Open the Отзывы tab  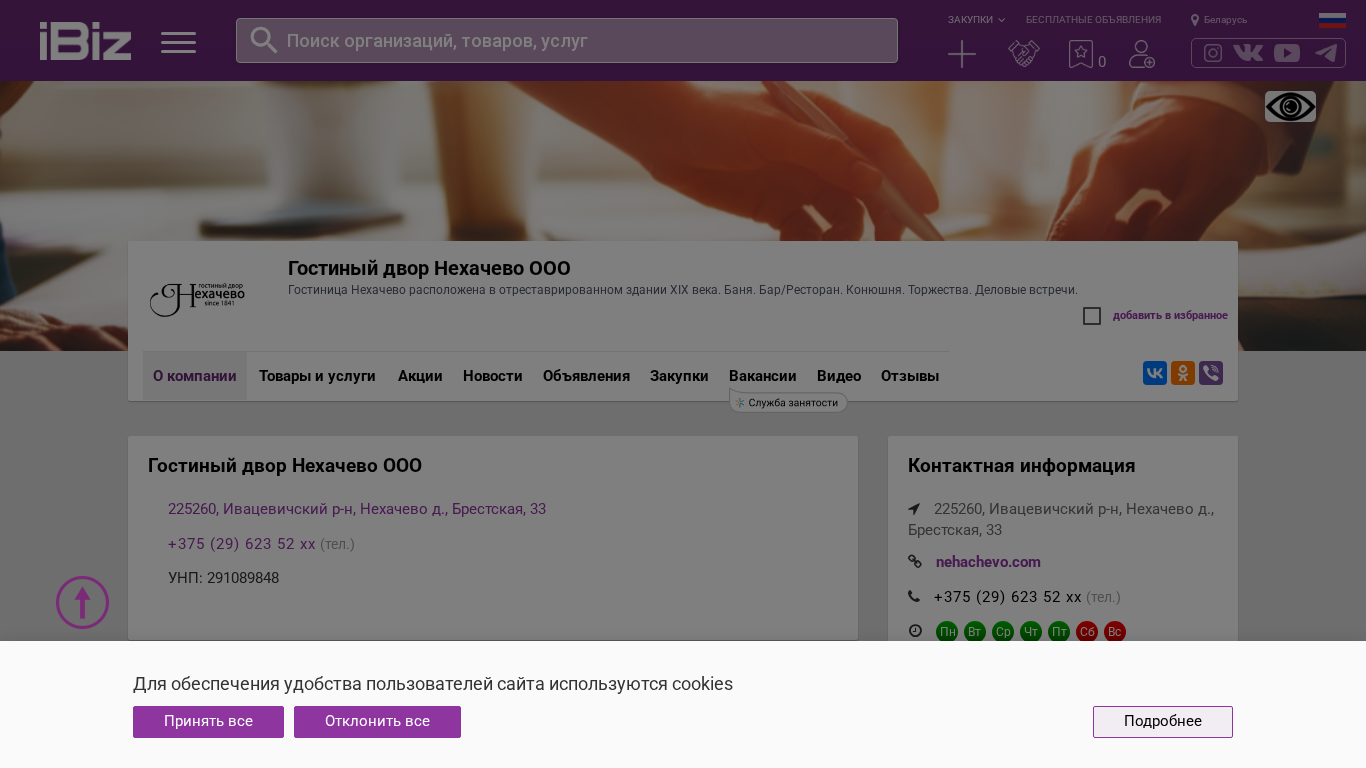click(909, 376)
